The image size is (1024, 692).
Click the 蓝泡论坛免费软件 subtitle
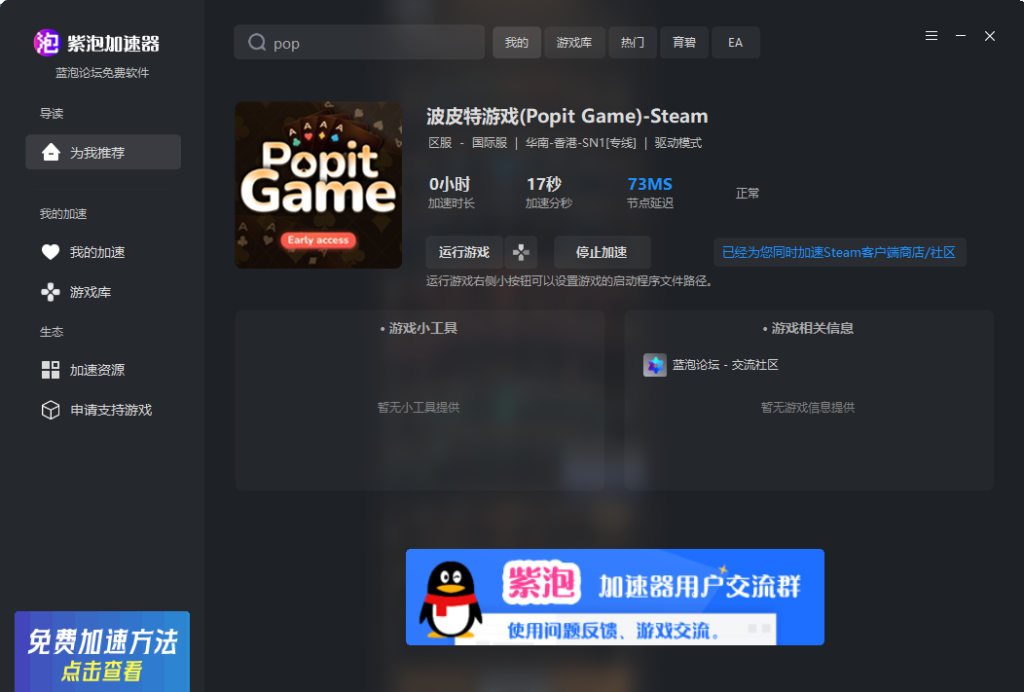click(x=103, y=72)
